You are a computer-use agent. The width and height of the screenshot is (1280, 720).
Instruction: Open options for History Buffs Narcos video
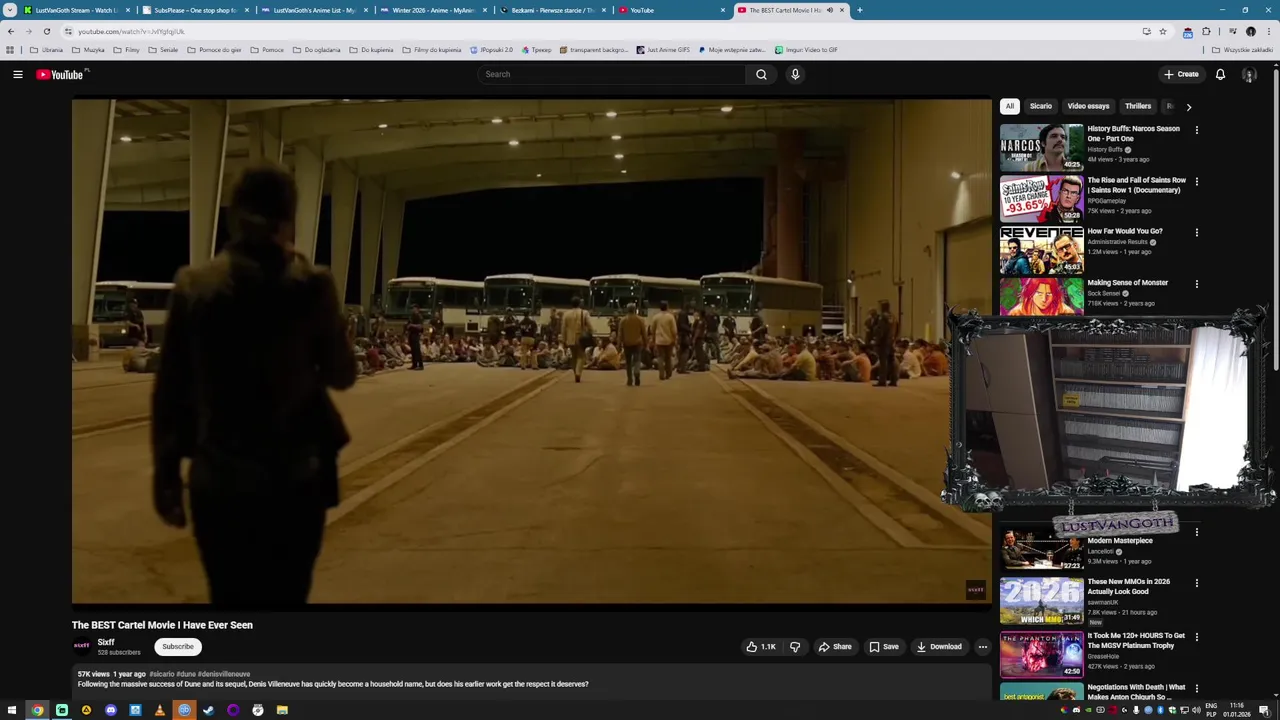coord(1196,129)
